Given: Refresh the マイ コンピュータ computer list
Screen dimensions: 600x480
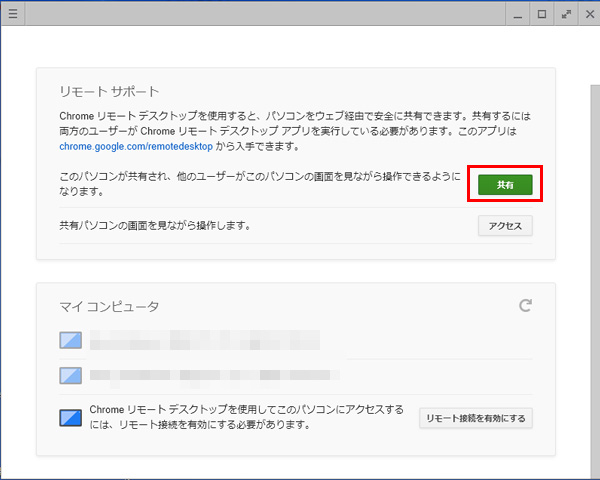Looking at the screenshot, I should 525,305.
